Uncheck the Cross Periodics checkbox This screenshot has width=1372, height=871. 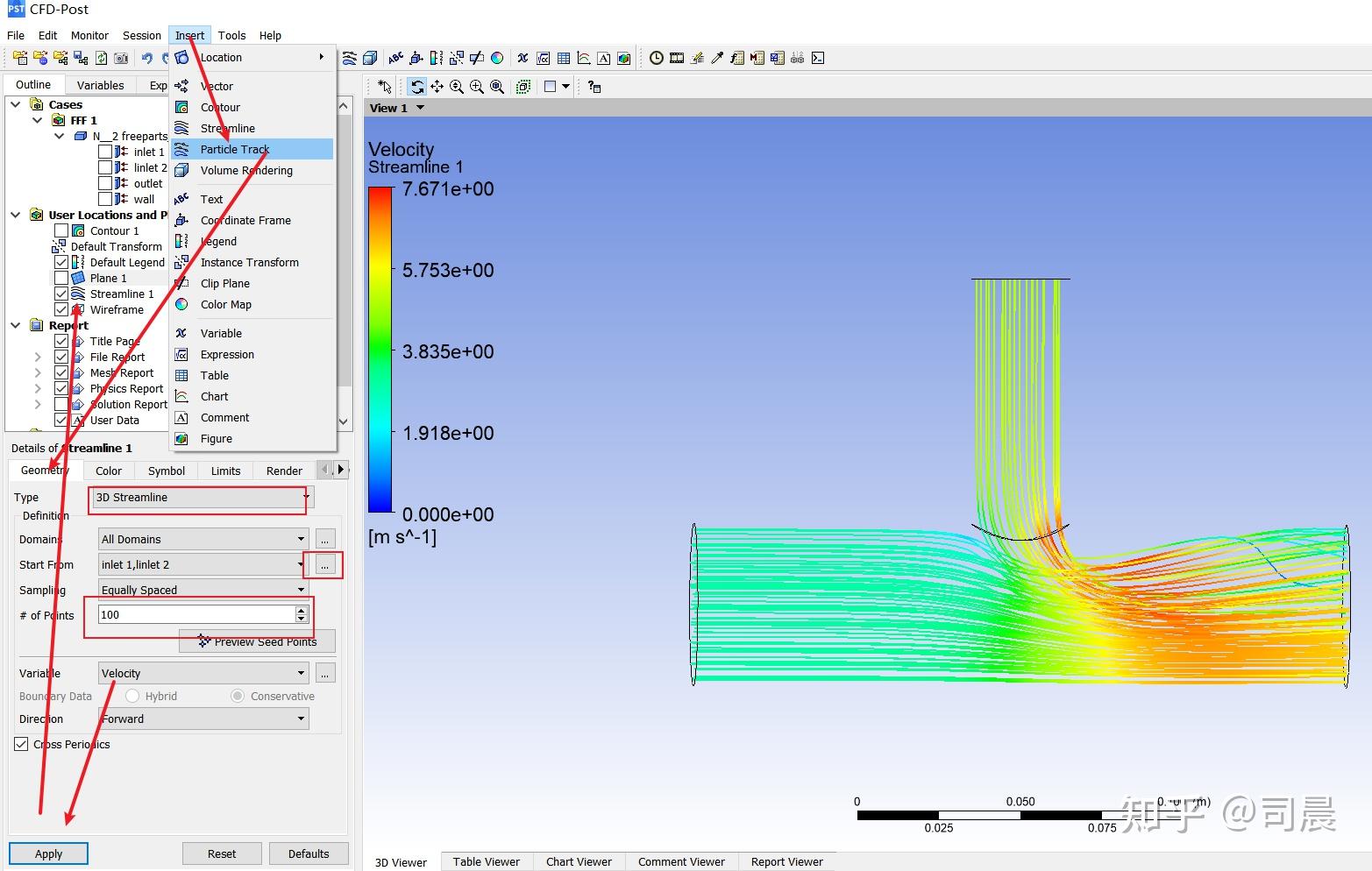pyautogui.click(x=21, y=744)
